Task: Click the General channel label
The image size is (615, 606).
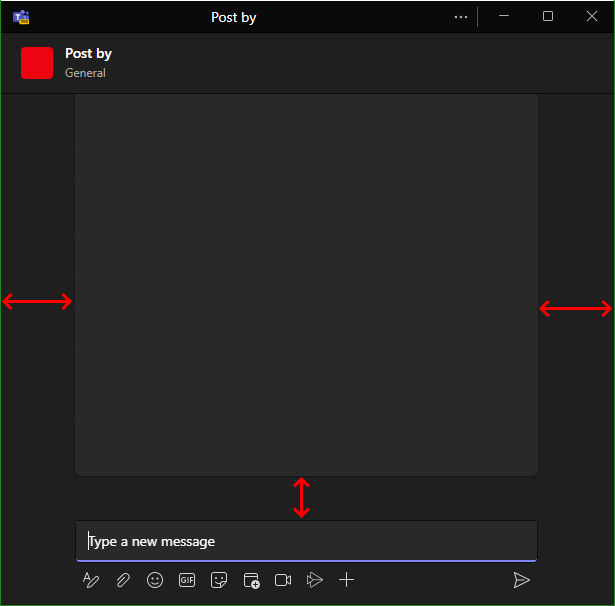Action: [85, 73]
